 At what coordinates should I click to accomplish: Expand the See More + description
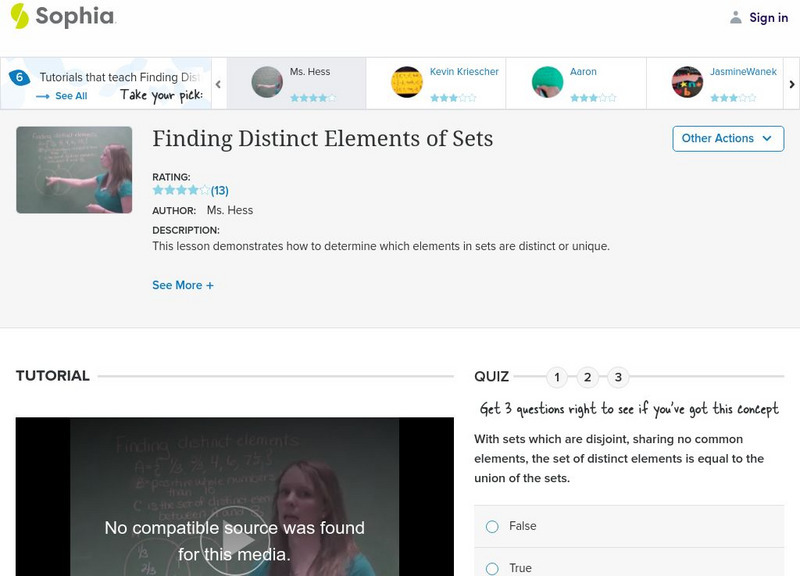(183, 285)
